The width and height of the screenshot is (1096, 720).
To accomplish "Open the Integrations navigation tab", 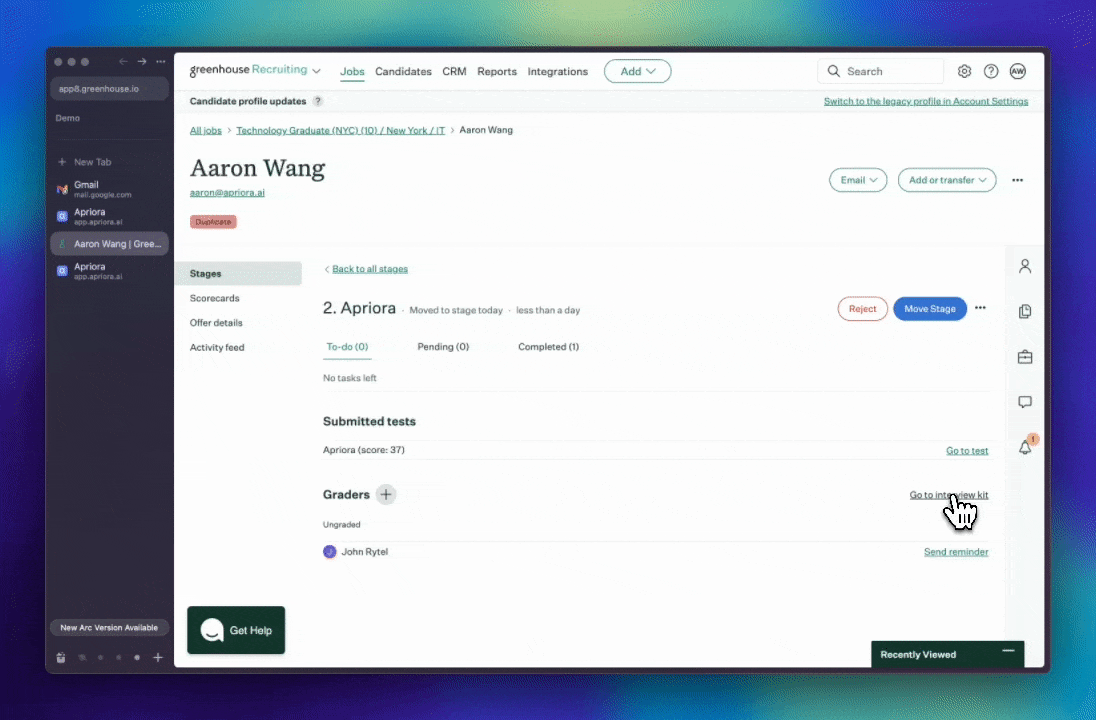I will tap(558, 71).
